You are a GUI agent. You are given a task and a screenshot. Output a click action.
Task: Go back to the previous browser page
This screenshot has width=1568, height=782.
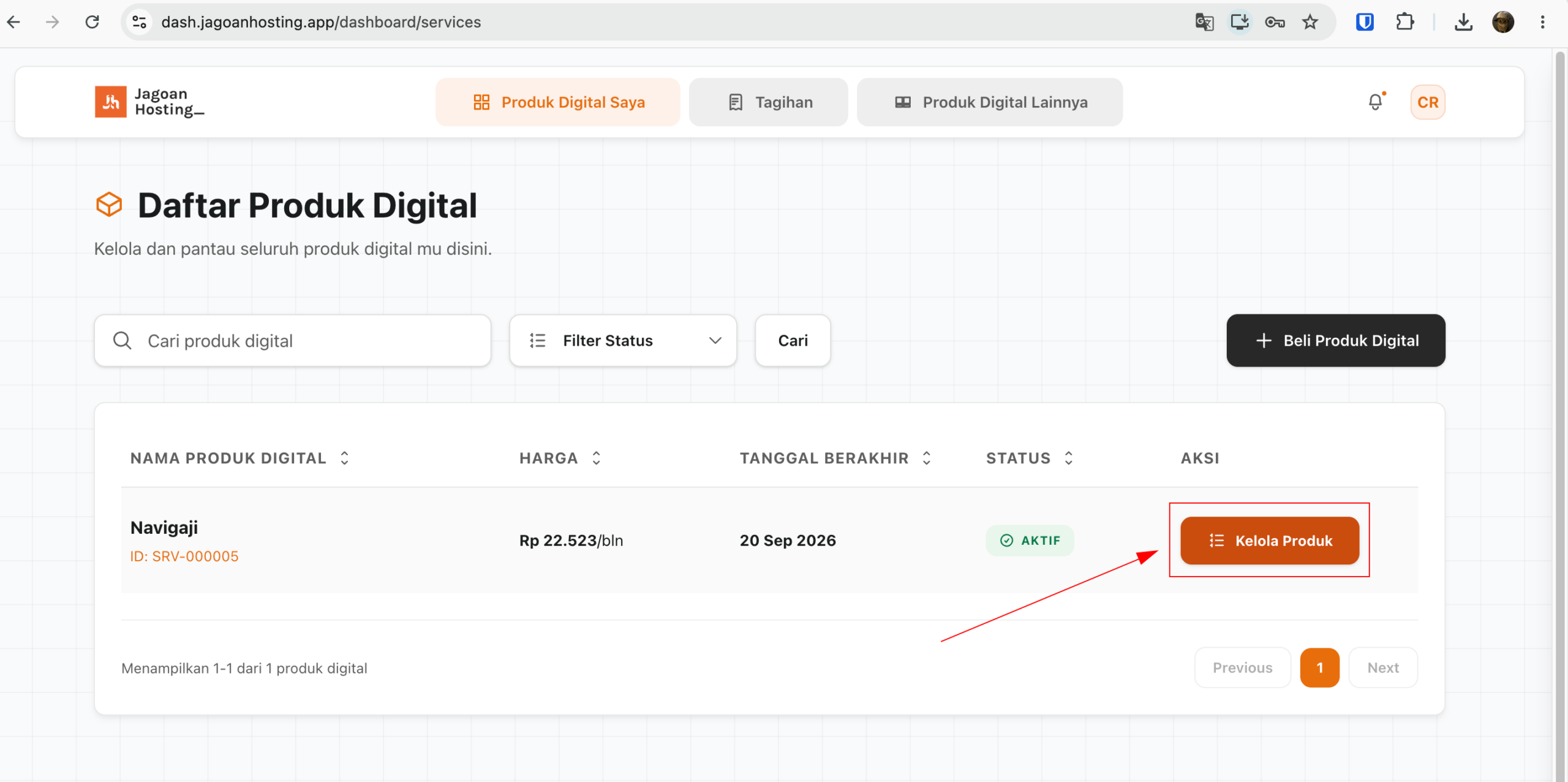point(13,22)
